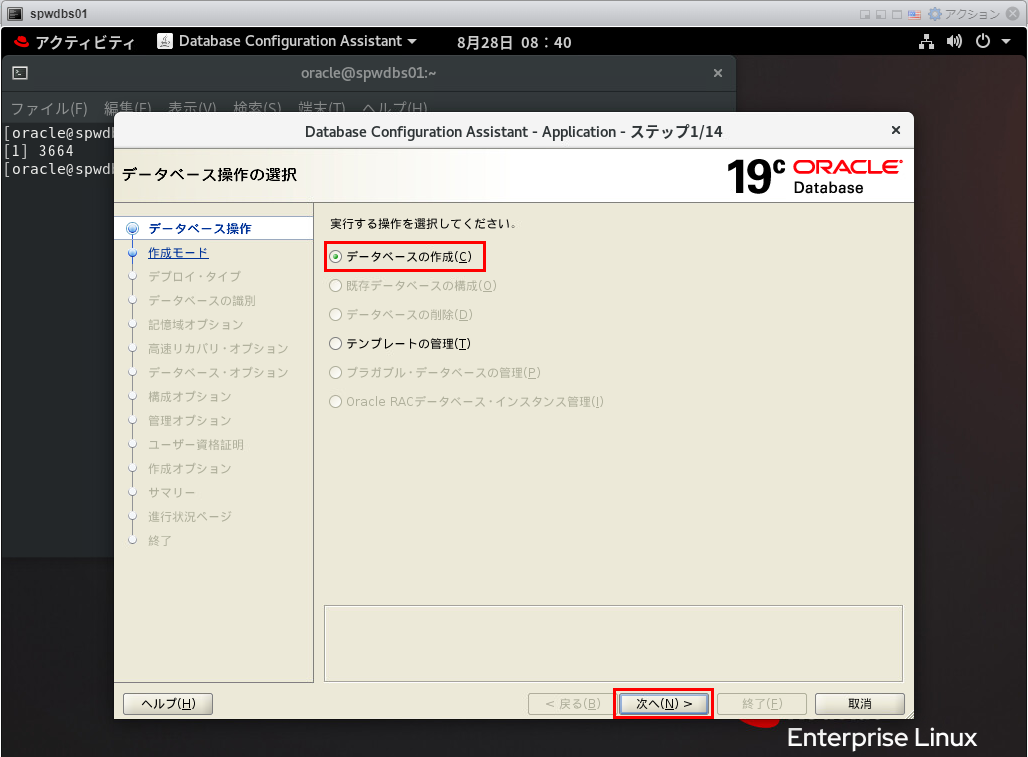The height and width of the screenshot is (757, 1028).
Task: Click データベースの識別 step in sidebar
Action: [x=201, y=300]
